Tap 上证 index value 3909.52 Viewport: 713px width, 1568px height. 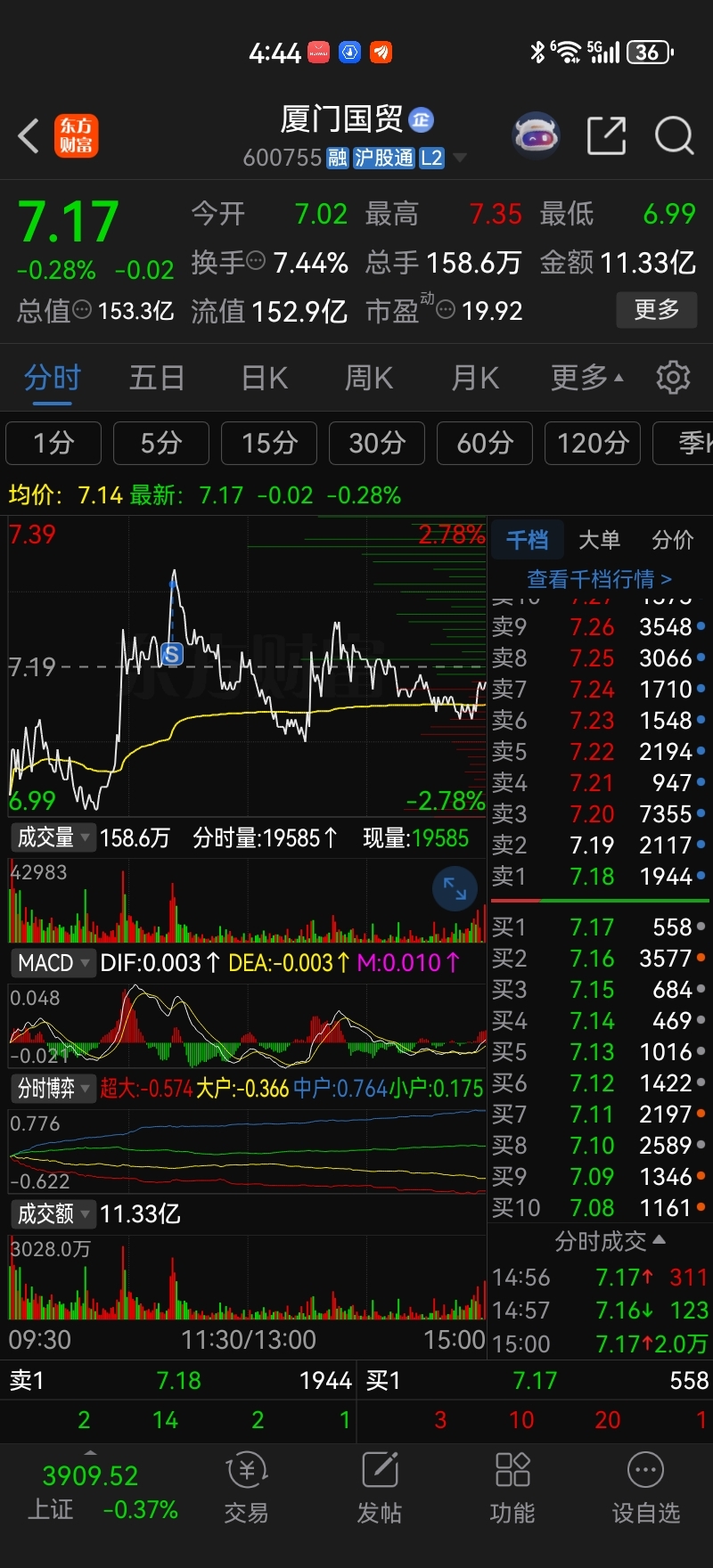90,1475
